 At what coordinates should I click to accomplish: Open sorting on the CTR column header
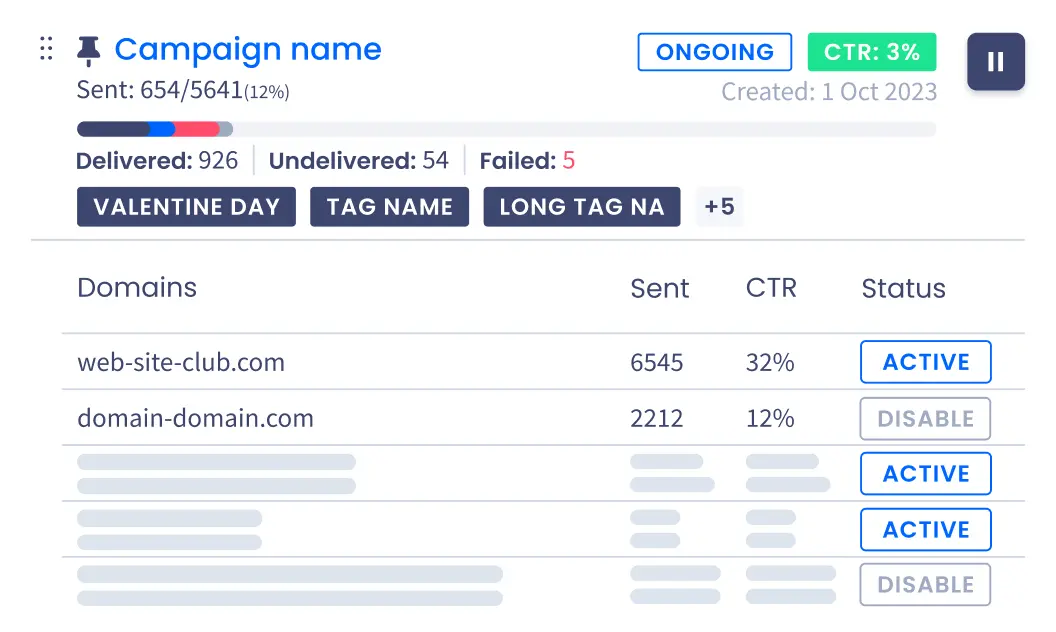pyautogui.click(x=770, y=289)
